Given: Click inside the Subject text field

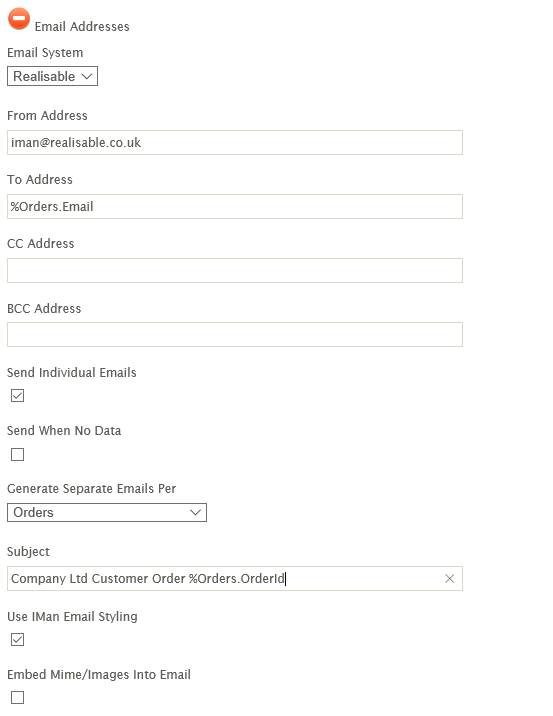Looking at the screenshot, I should 226,579.
